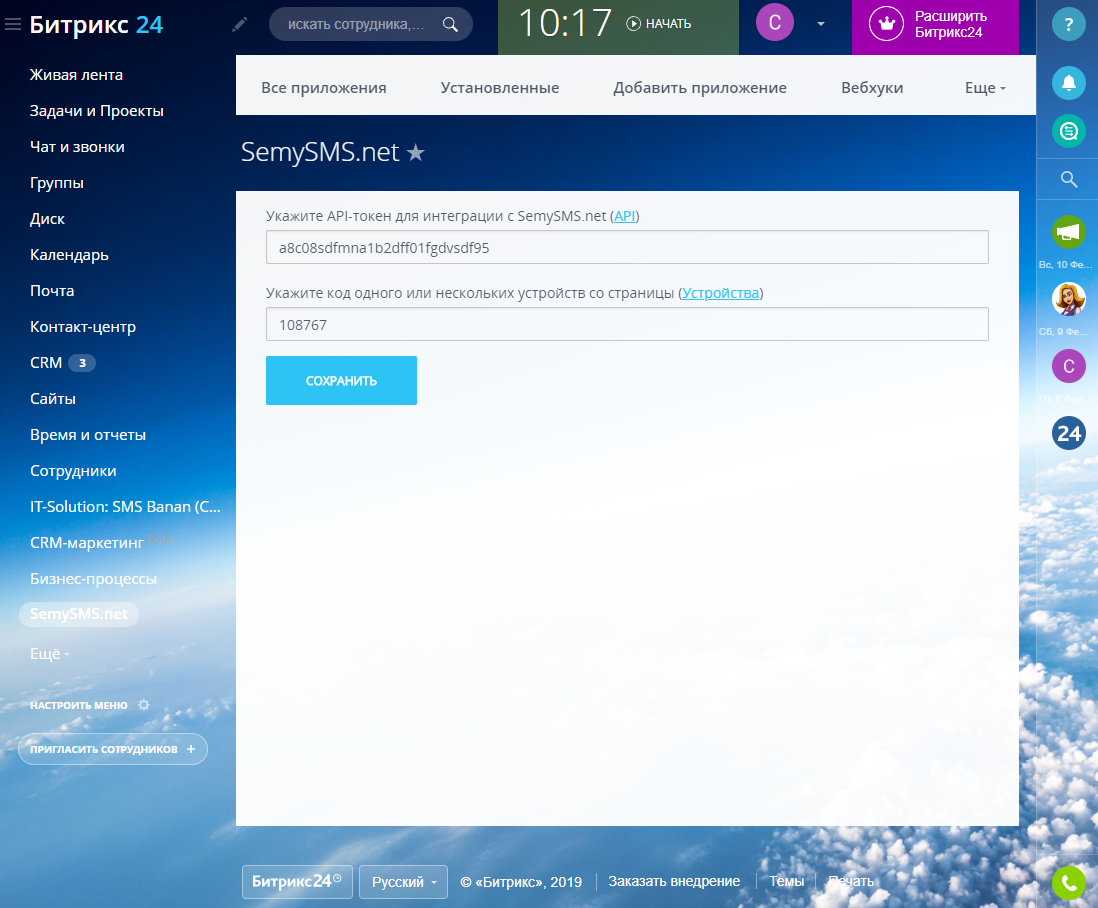Click the Печать footer link
1098x908 pixels.
tap(851, 881)
